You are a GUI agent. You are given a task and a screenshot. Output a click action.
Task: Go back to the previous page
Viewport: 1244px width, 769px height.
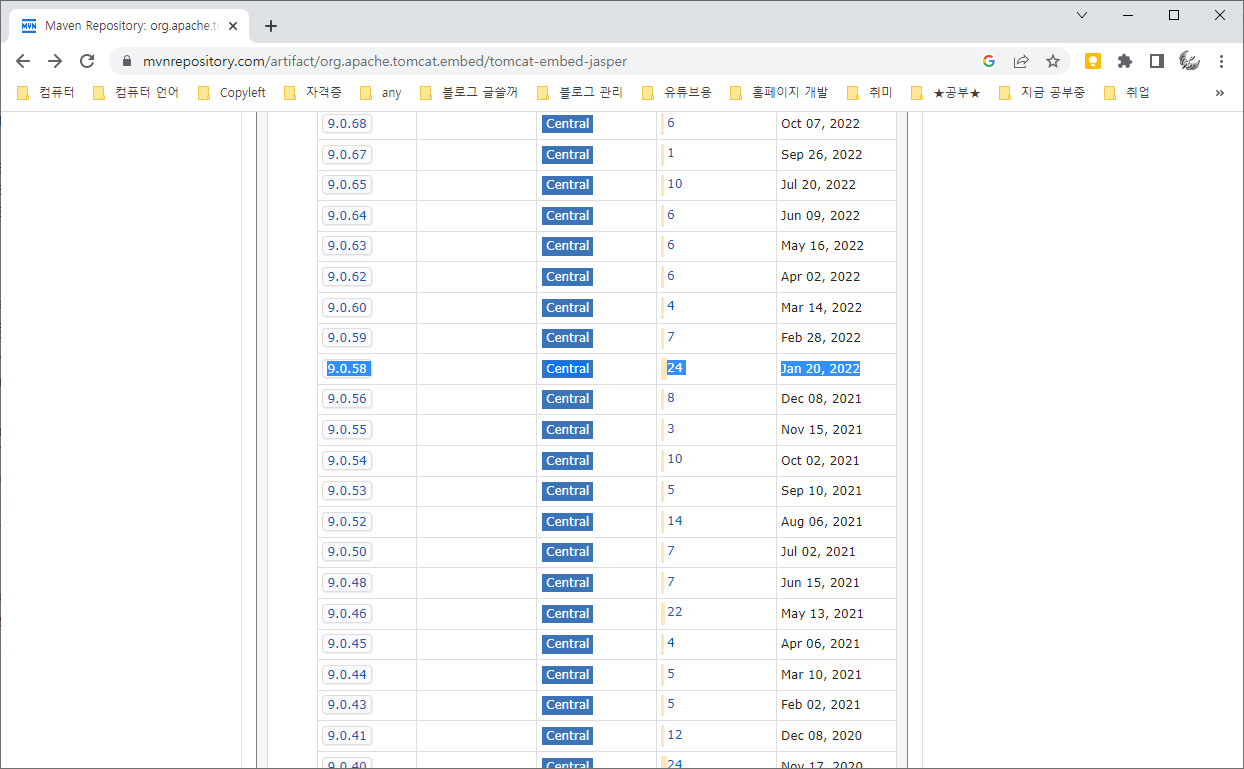[23, 61]
